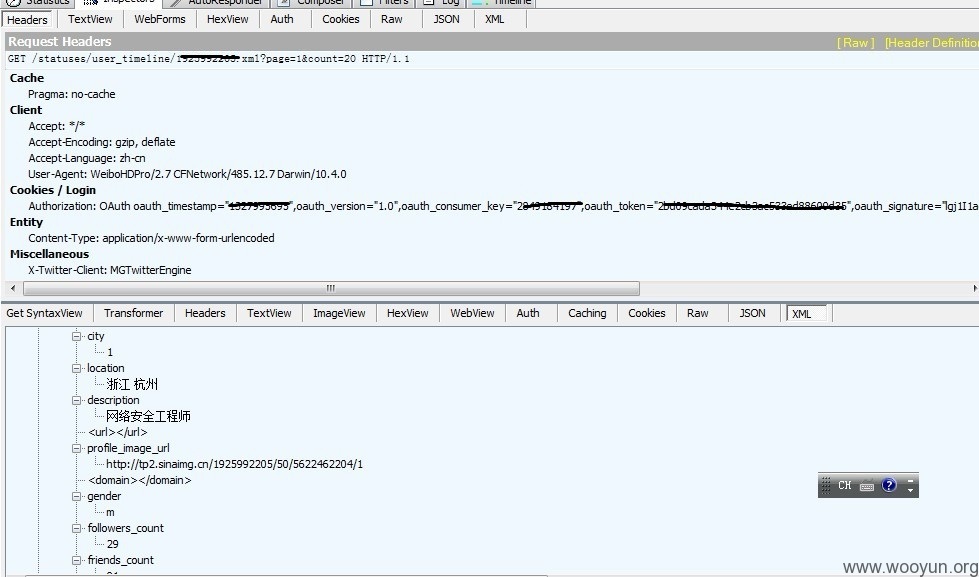Select the GET request line text
Image resolution: width=979 pixels, height=577 pixels.
pyautogui.click(x=209, y=59)
